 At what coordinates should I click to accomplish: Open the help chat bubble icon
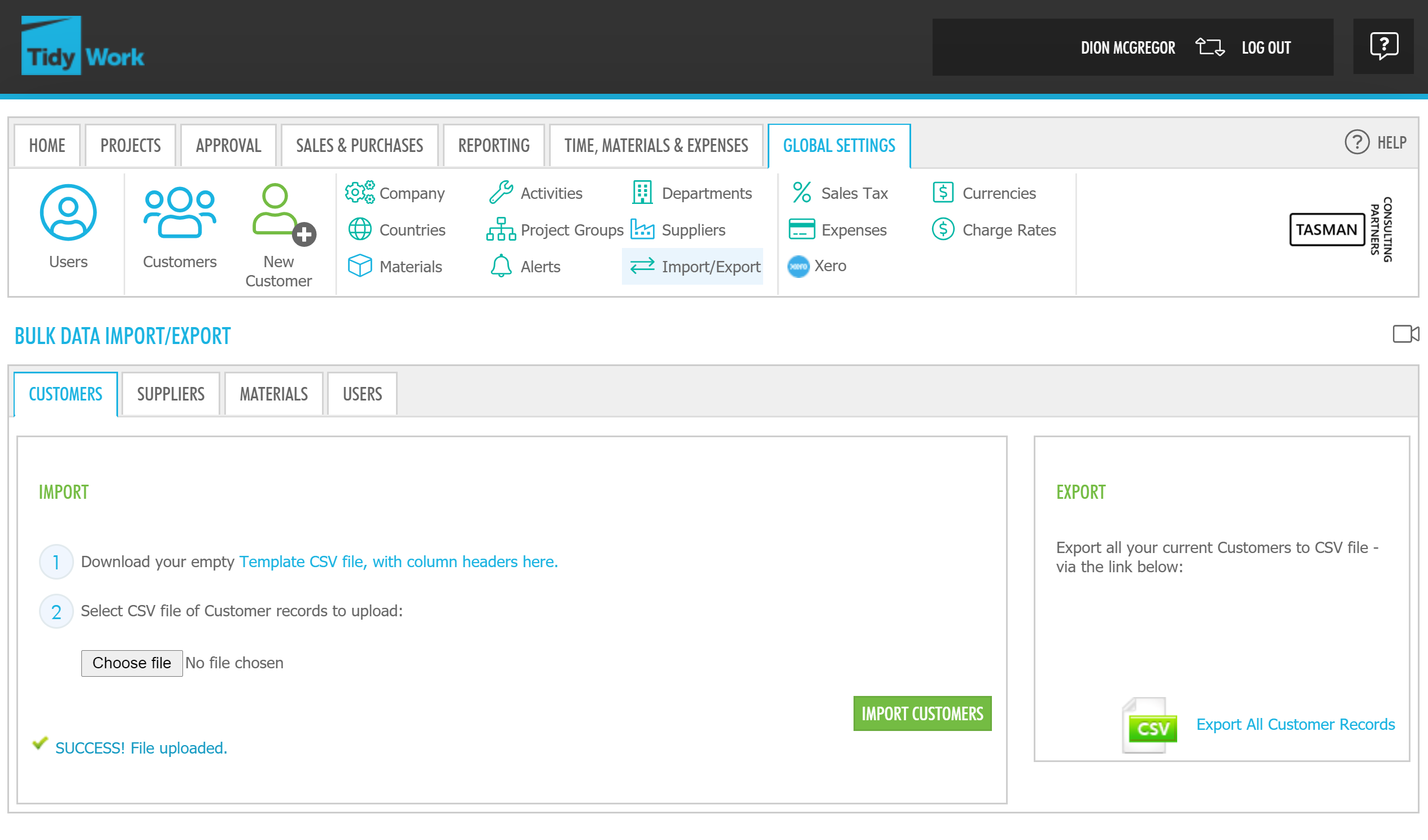click(1383, 46)
